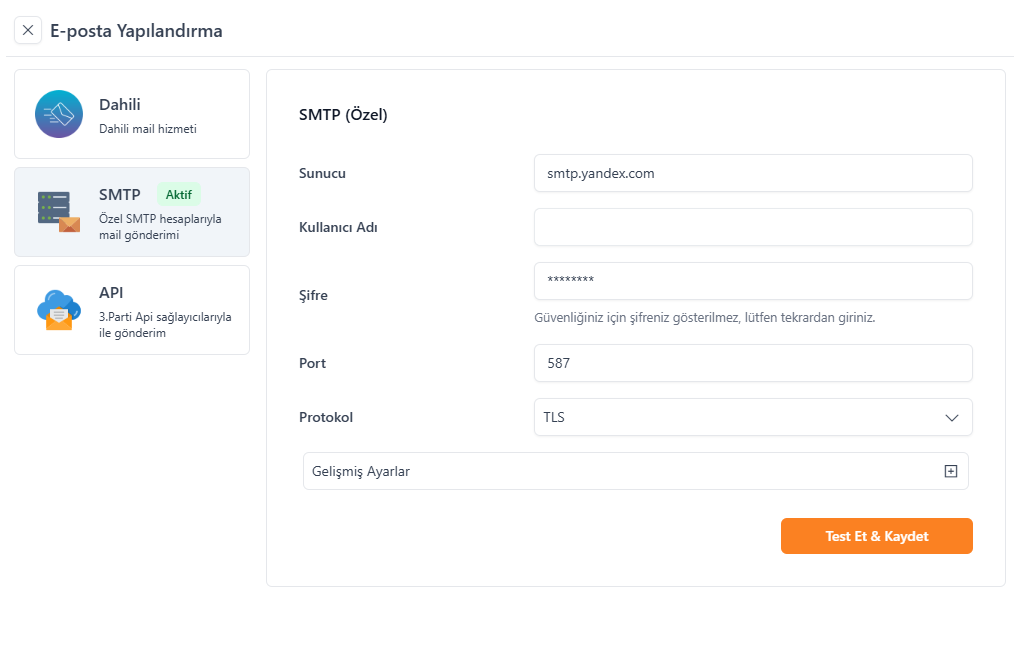This screenshot has height=657, width=1022.
Task: Switch to the SMTP option title
Action: pos(119,194)
